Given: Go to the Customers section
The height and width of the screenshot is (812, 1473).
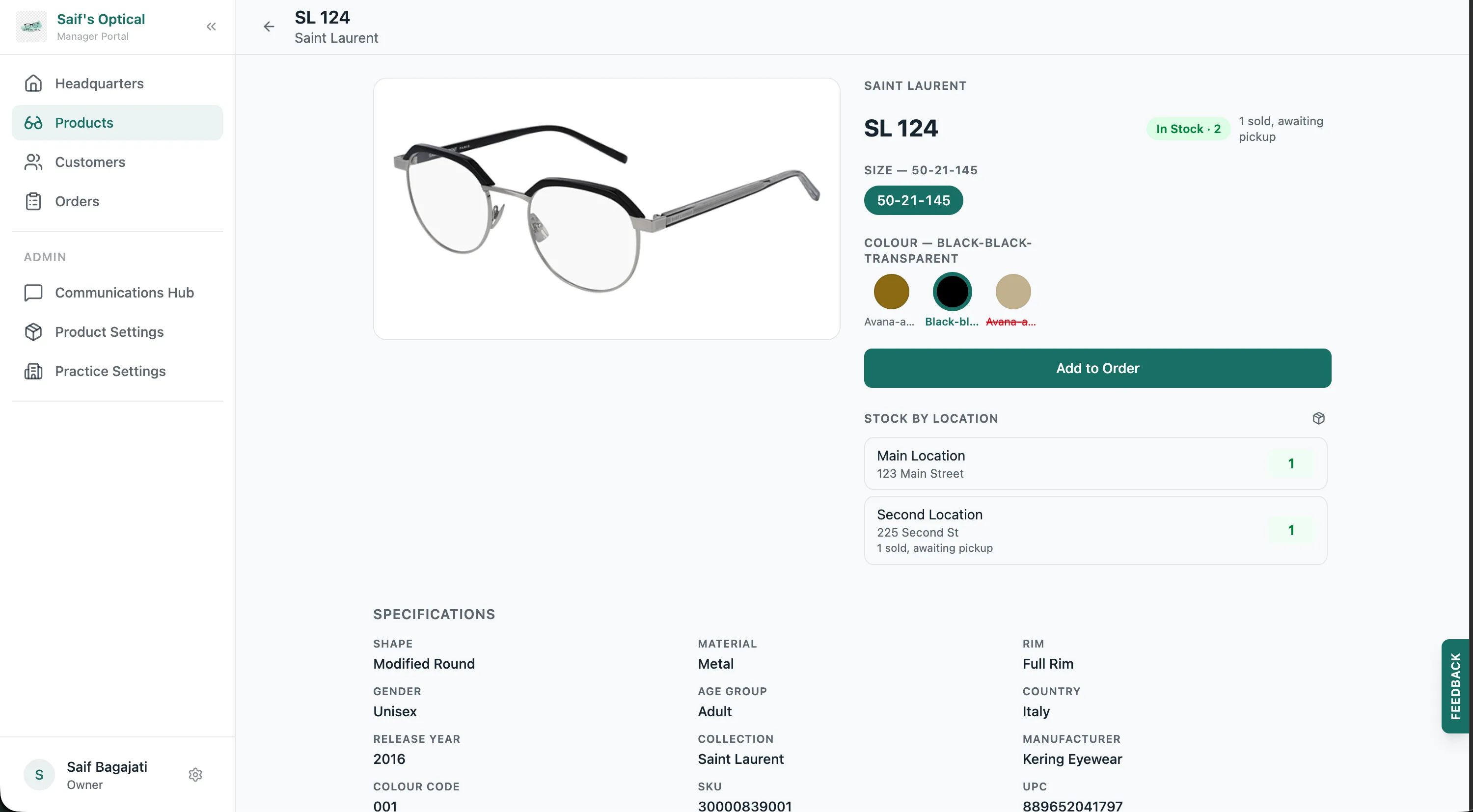Looking at the screenshot, I should click(117, 162).
